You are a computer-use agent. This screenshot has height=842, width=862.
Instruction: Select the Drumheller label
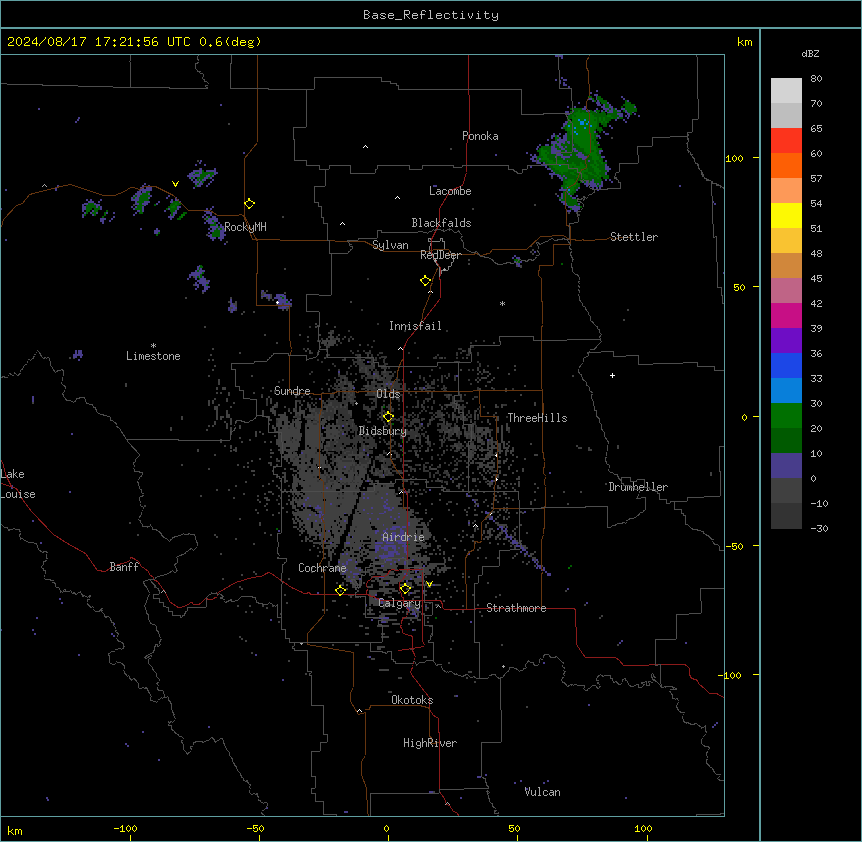638,487
